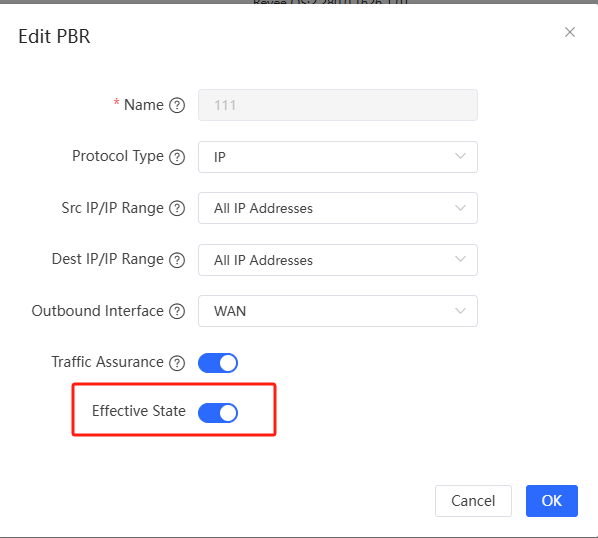Open the Protocol Type dropdown showing IP

click(338, 157)
